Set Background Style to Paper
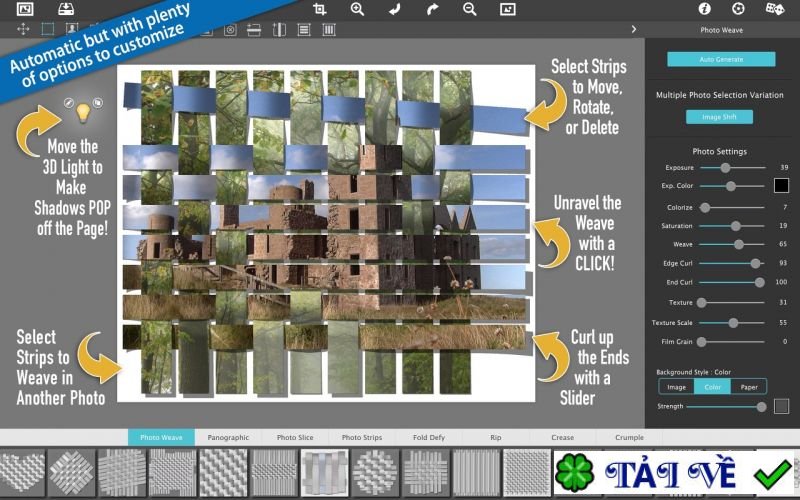 pos(748,387)
